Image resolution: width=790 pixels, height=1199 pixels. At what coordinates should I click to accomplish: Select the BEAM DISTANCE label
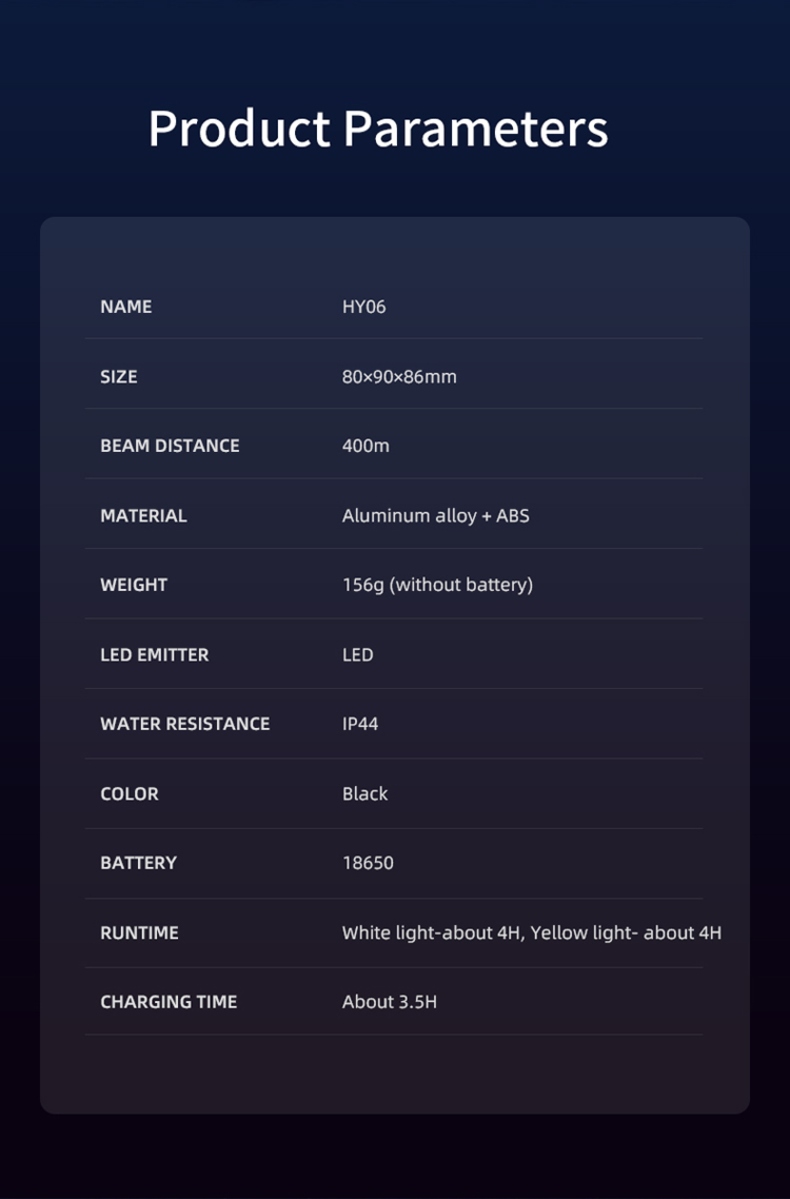[x=170, y=446]
